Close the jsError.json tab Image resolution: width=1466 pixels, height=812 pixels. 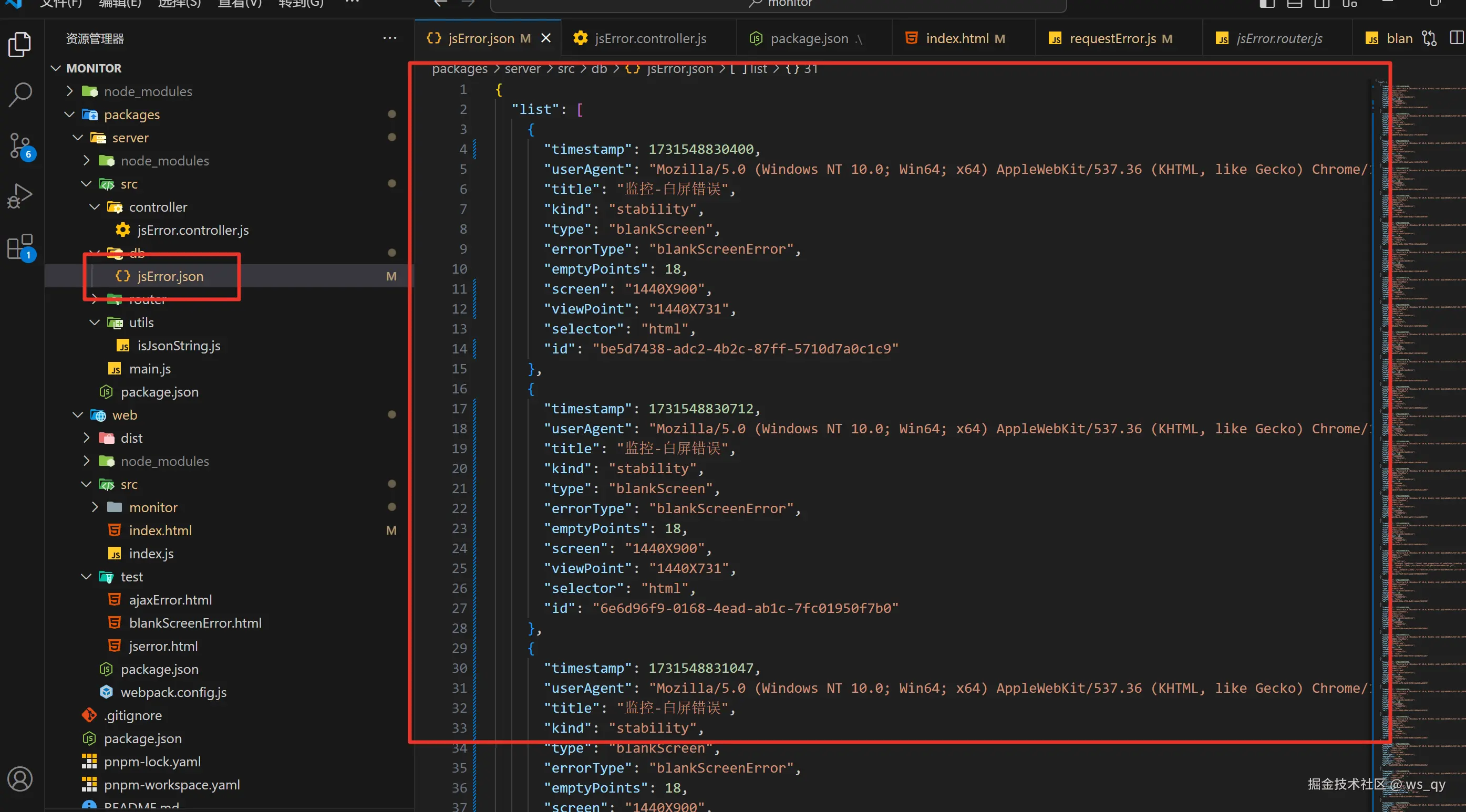[546, 38]
